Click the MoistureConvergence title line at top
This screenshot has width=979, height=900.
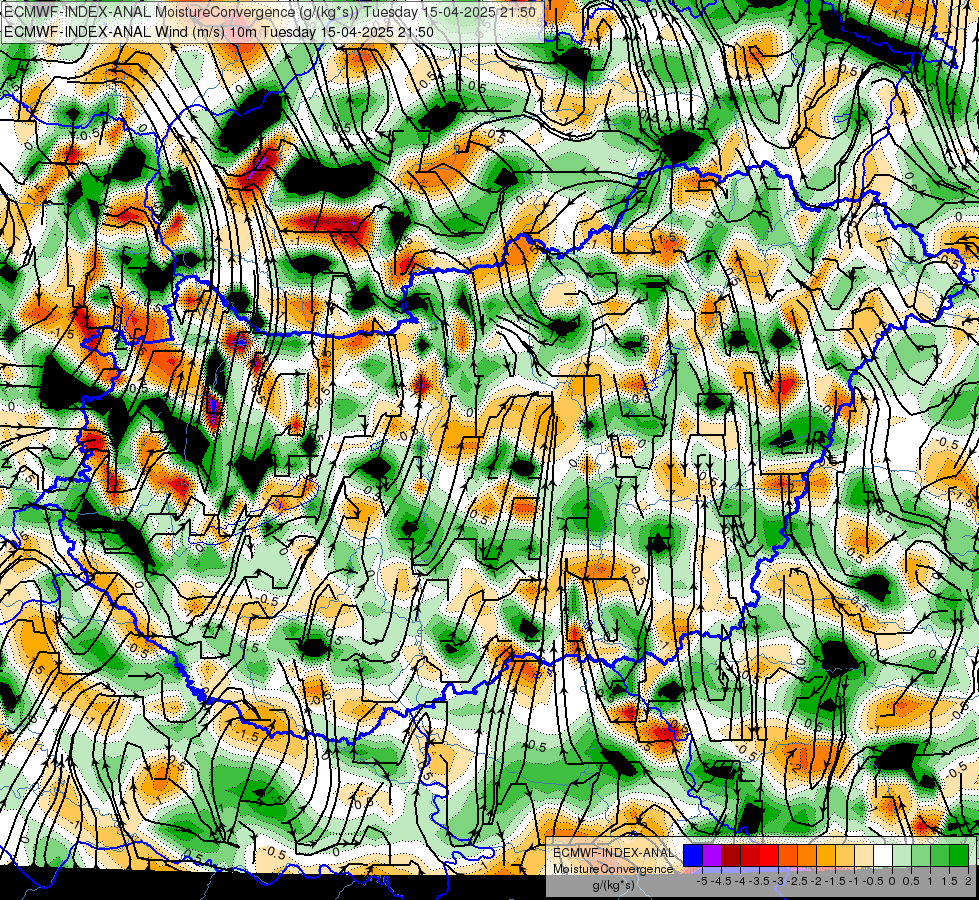coord(270,12)
